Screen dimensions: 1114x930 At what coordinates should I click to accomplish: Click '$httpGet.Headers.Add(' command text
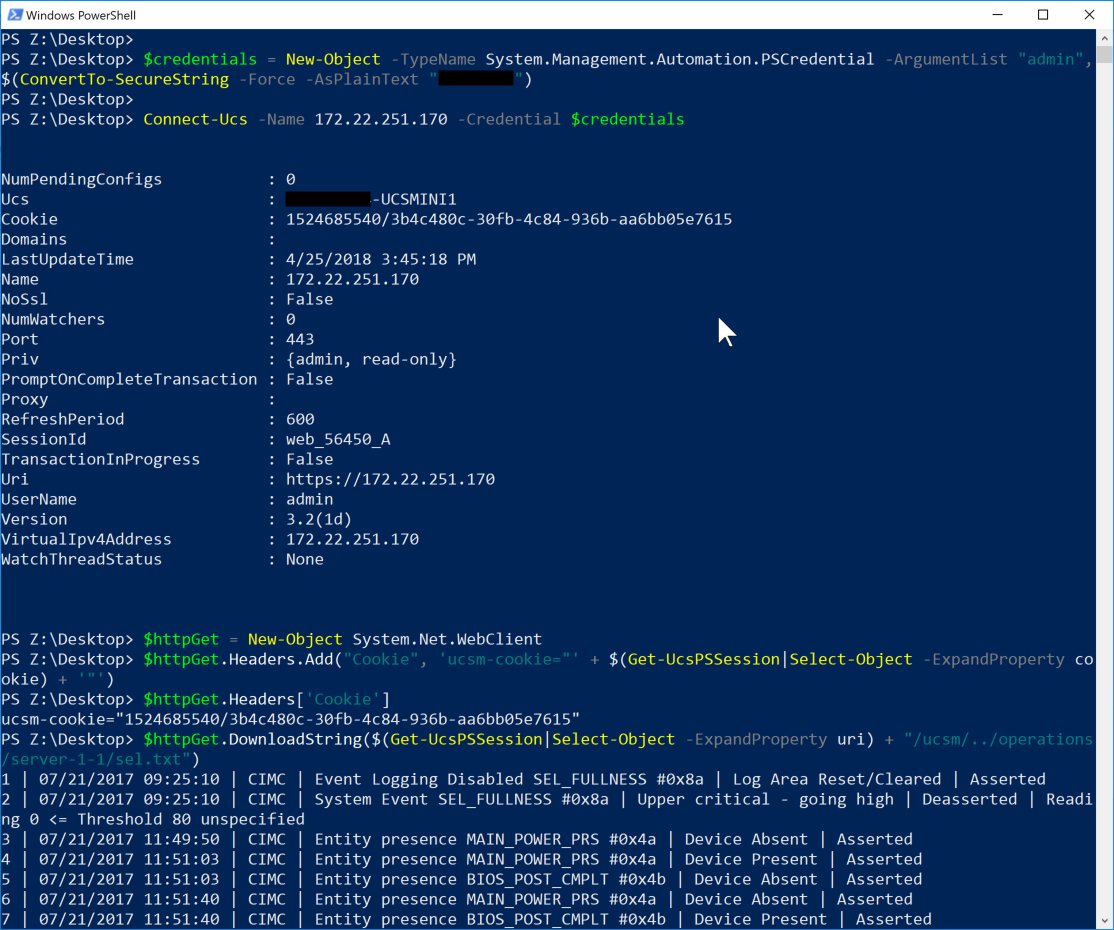(x=243, y=659)
